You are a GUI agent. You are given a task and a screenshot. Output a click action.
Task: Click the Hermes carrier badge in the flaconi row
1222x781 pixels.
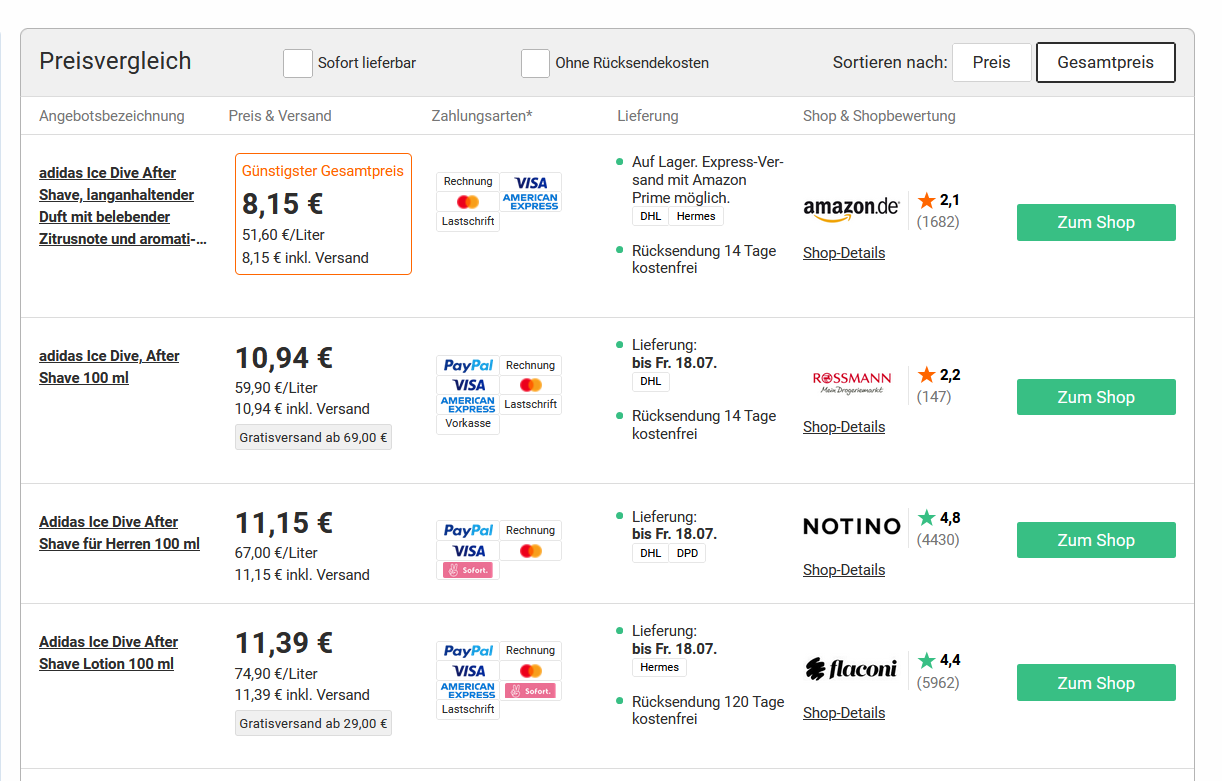coord(660,667)
